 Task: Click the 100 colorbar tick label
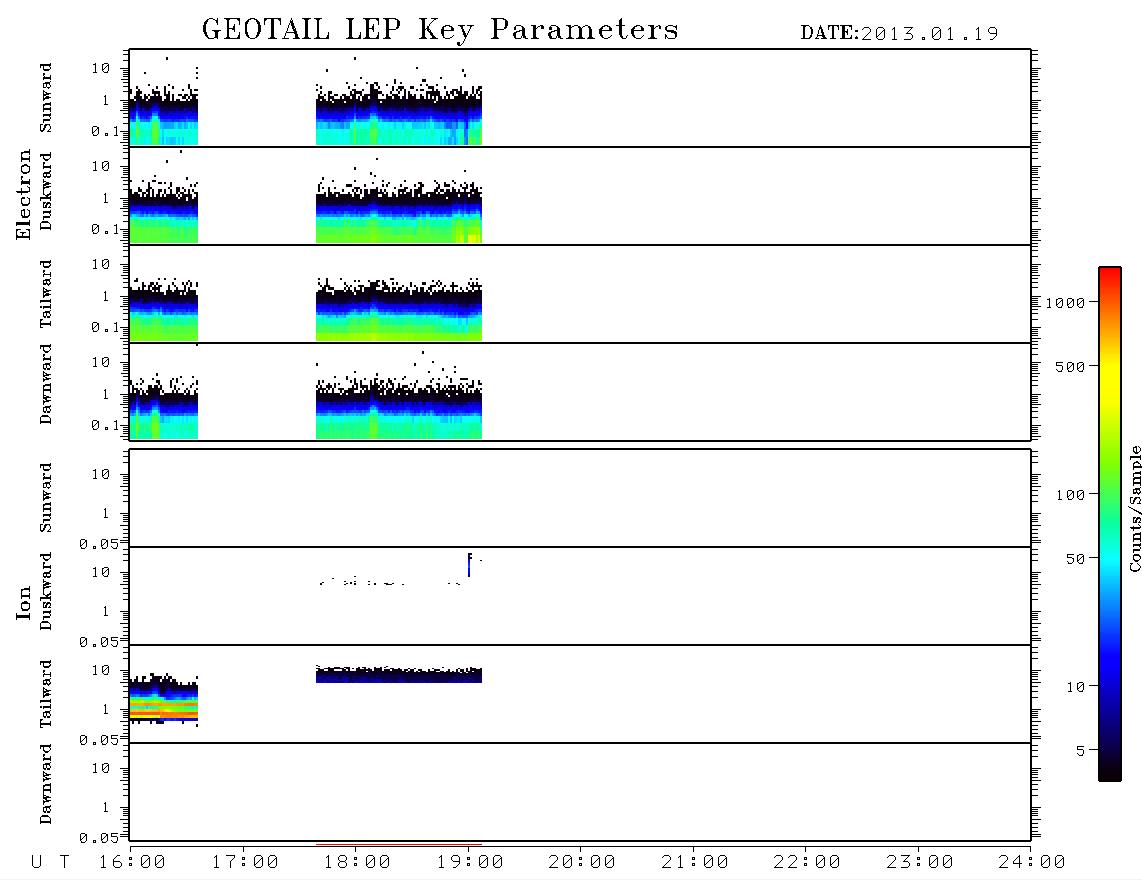(x=1071, y=495)
